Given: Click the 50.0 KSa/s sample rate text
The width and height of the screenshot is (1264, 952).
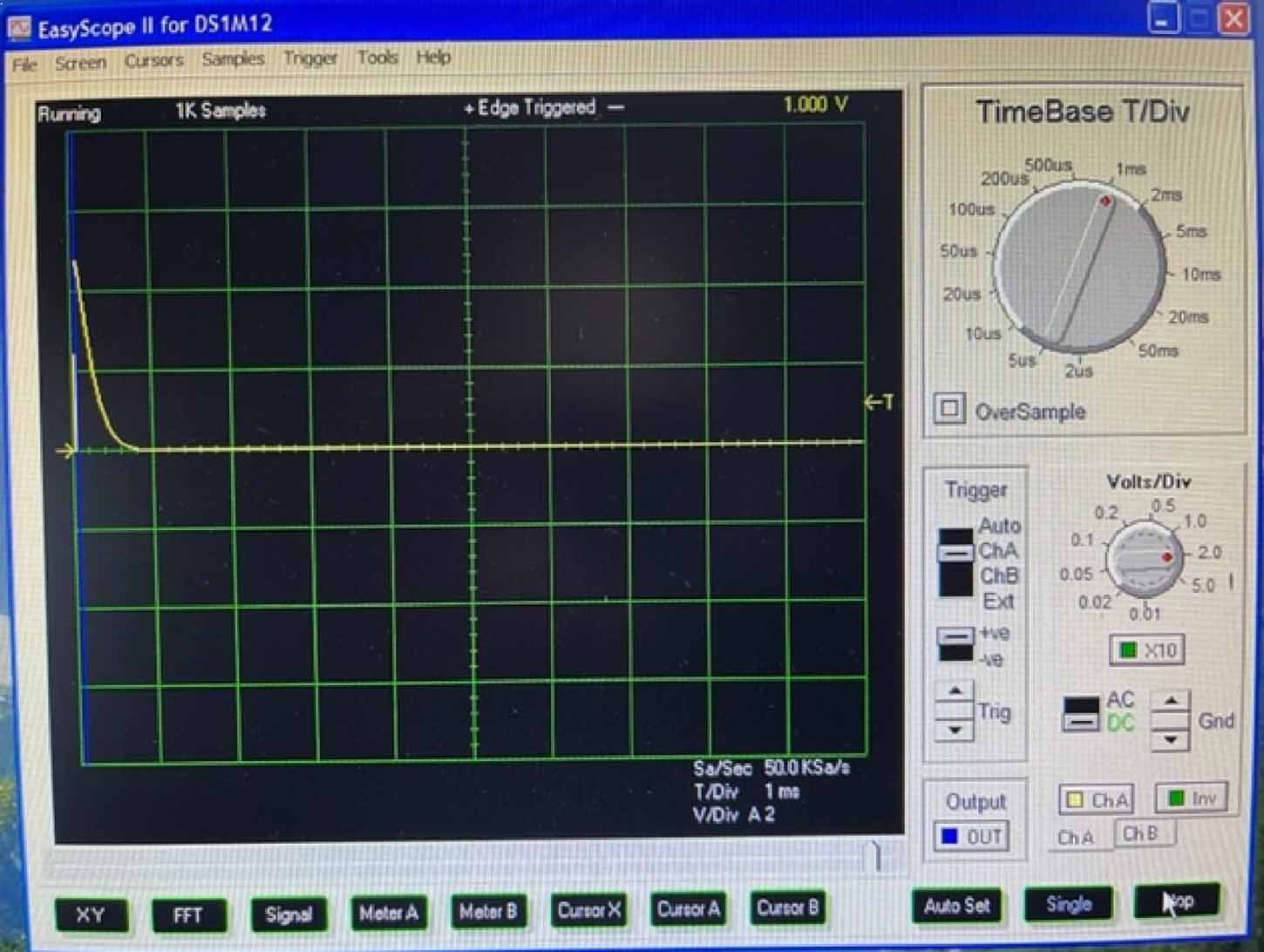Looking at the screenshot, I should [806, 768].
